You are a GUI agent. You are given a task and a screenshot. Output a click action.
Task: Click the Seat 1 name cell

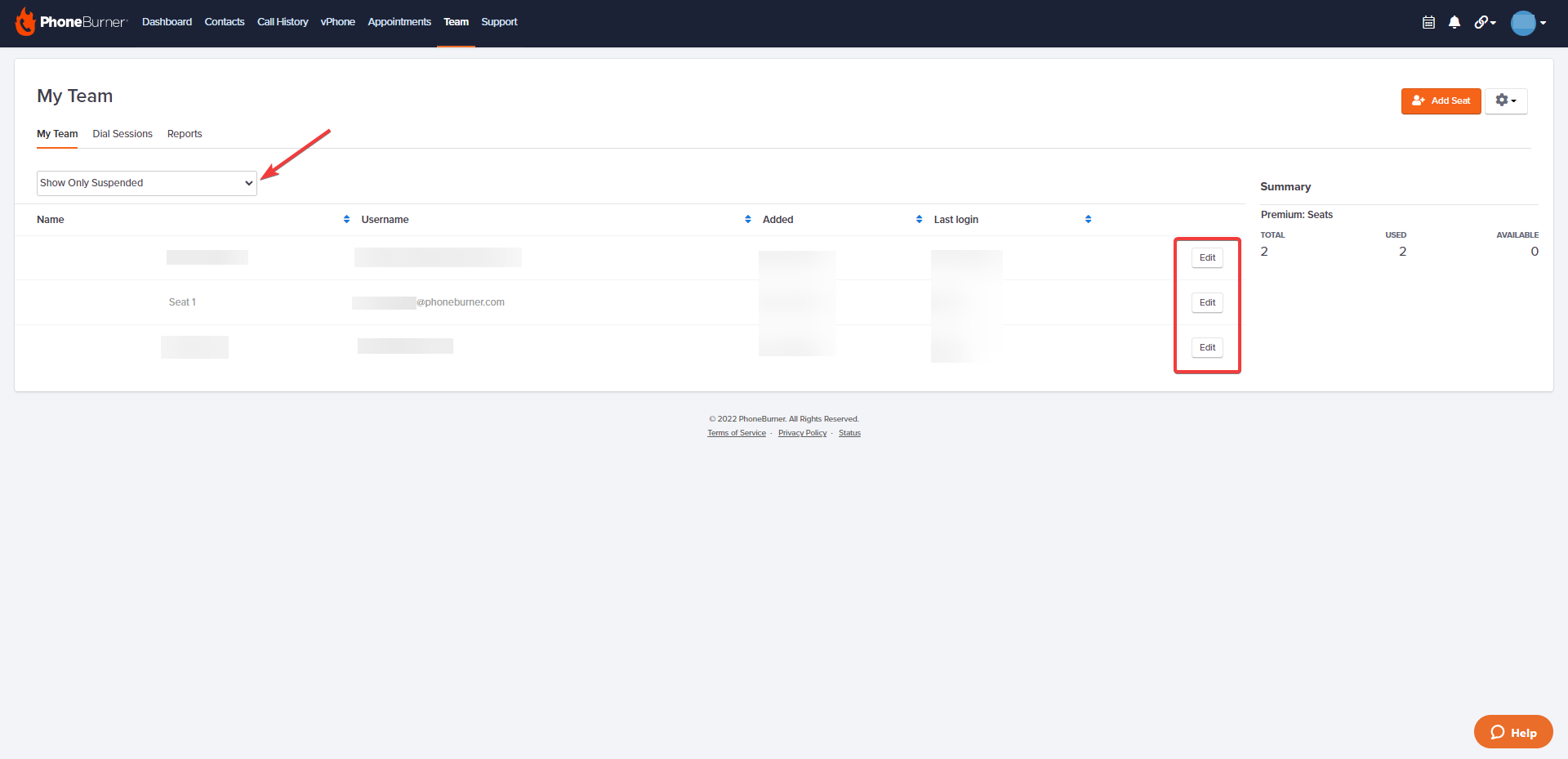click(182, 302)
